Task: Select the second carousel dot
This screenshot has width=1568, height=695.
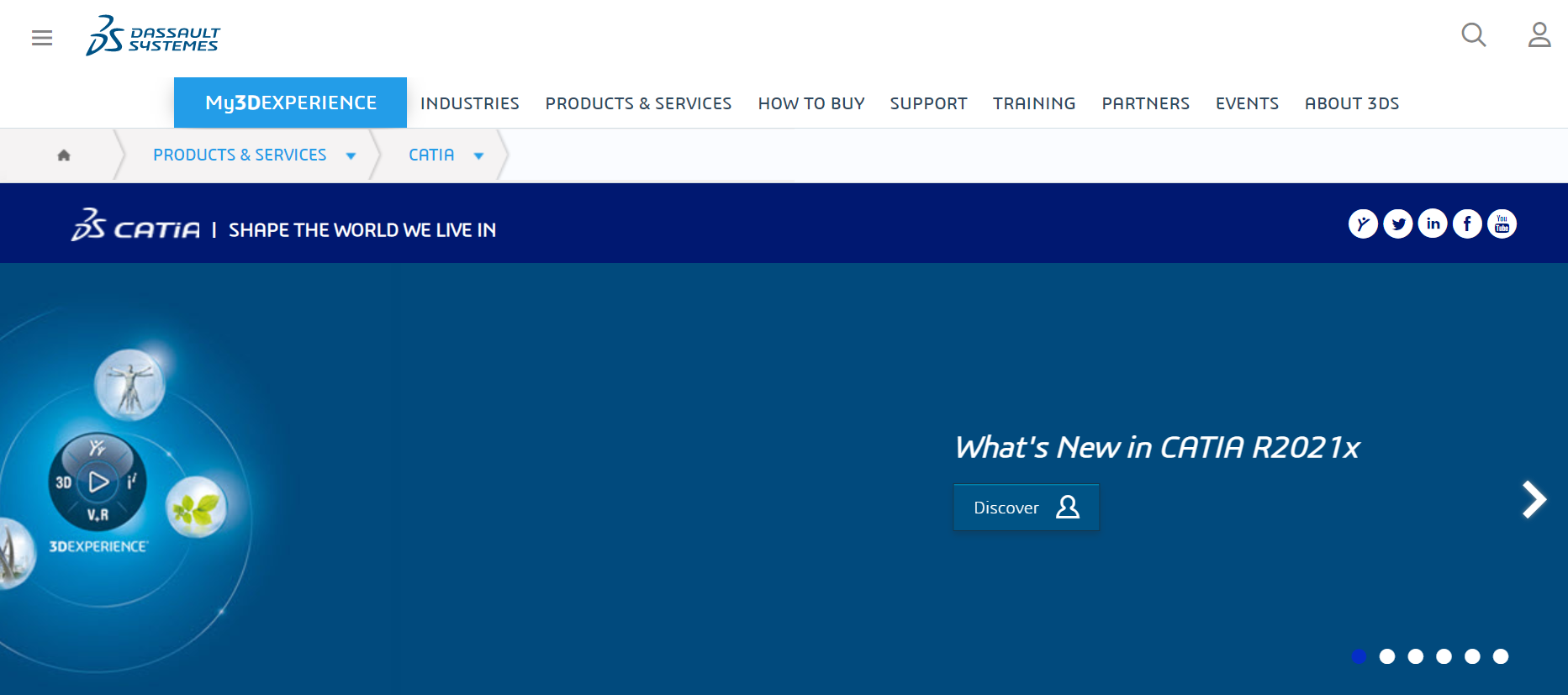Action: (x=1387, y=656)
